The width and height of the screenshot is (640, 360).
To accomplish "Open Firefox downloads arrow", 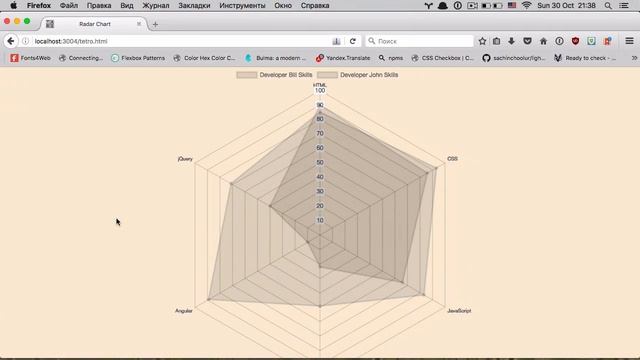I will 511,41.
